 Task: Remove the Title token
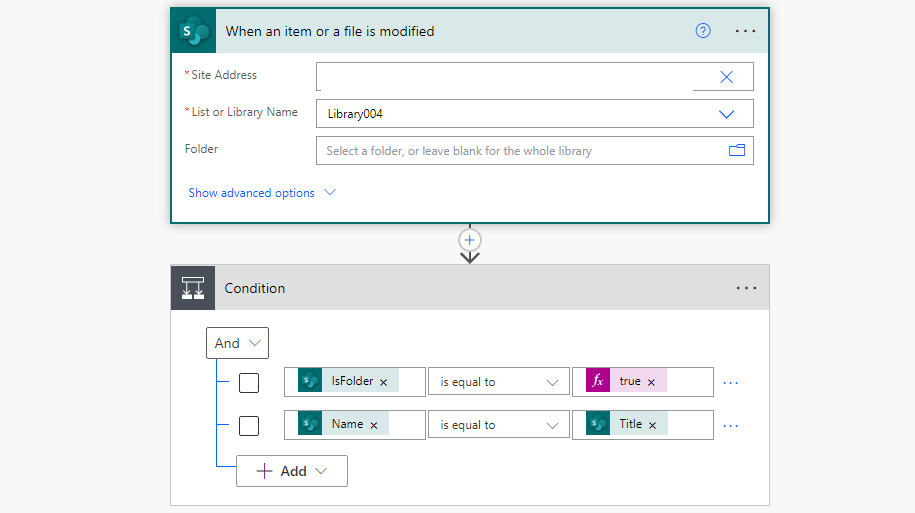click(652, 425)
